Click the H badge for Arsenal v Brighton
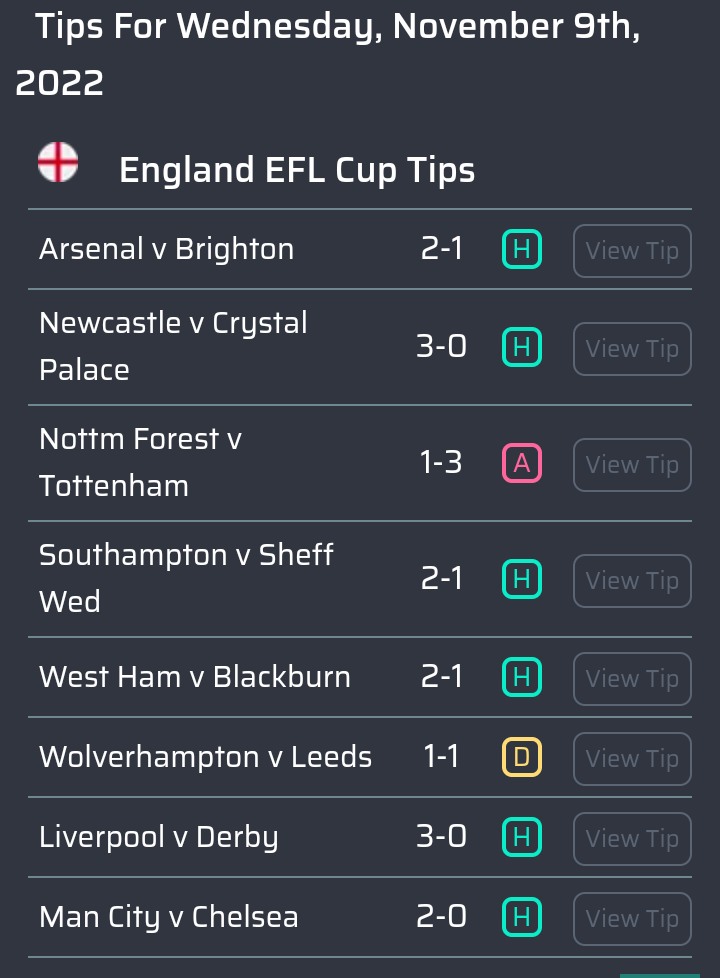This screenshot has width=720, height=978. tap(522, 249)
